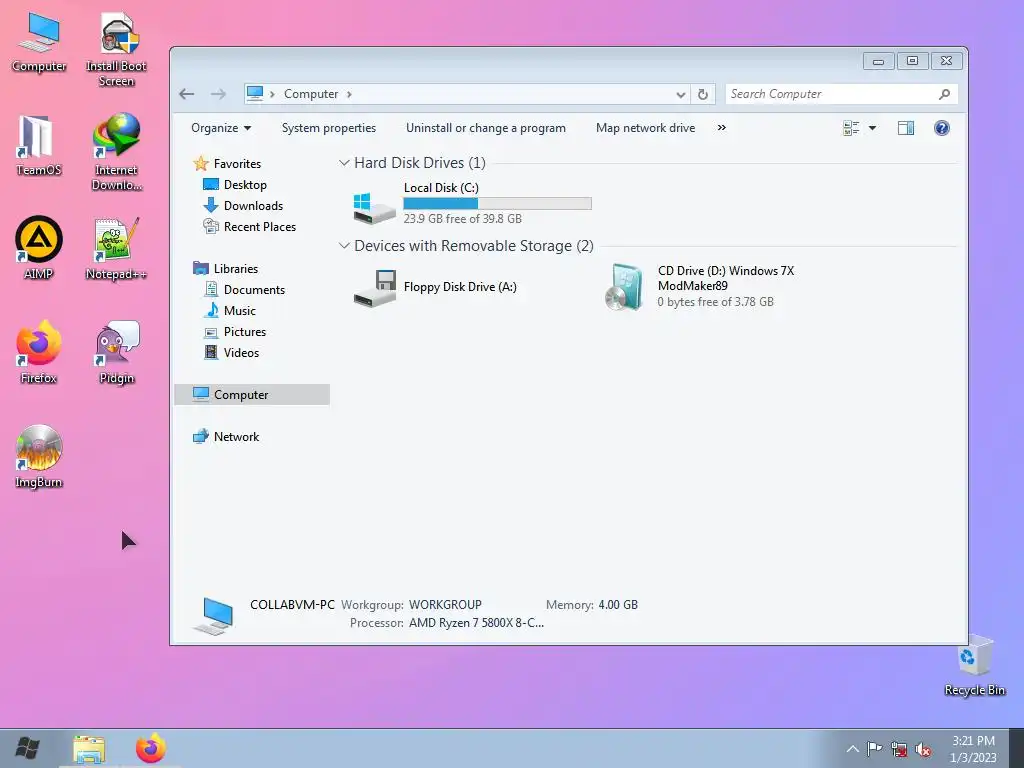Click "0 bytes free of 3.78 GB" text
The height and width of the screenshot is (768, 1024).
coord(716,302)
